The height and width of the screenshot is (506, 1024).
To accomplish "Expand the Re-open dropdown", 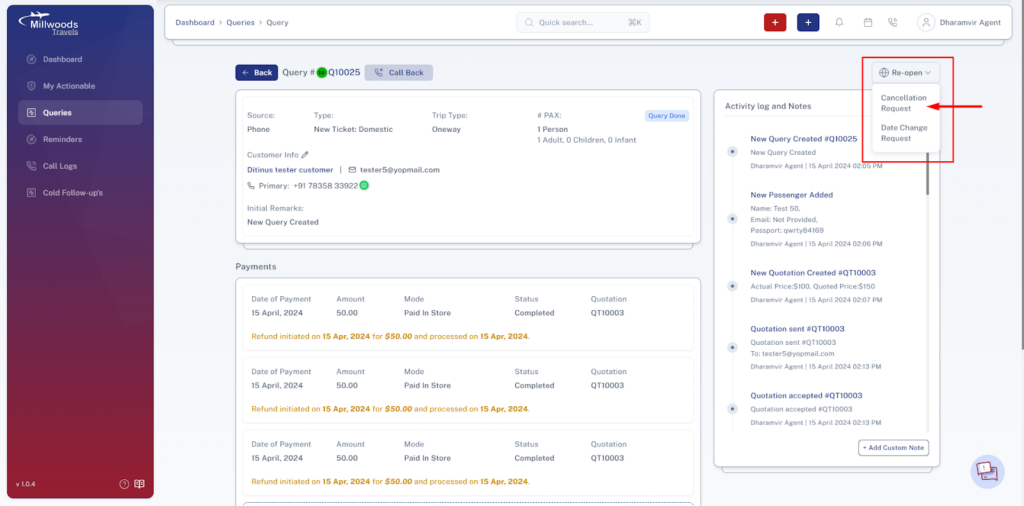I will (905, 72).
